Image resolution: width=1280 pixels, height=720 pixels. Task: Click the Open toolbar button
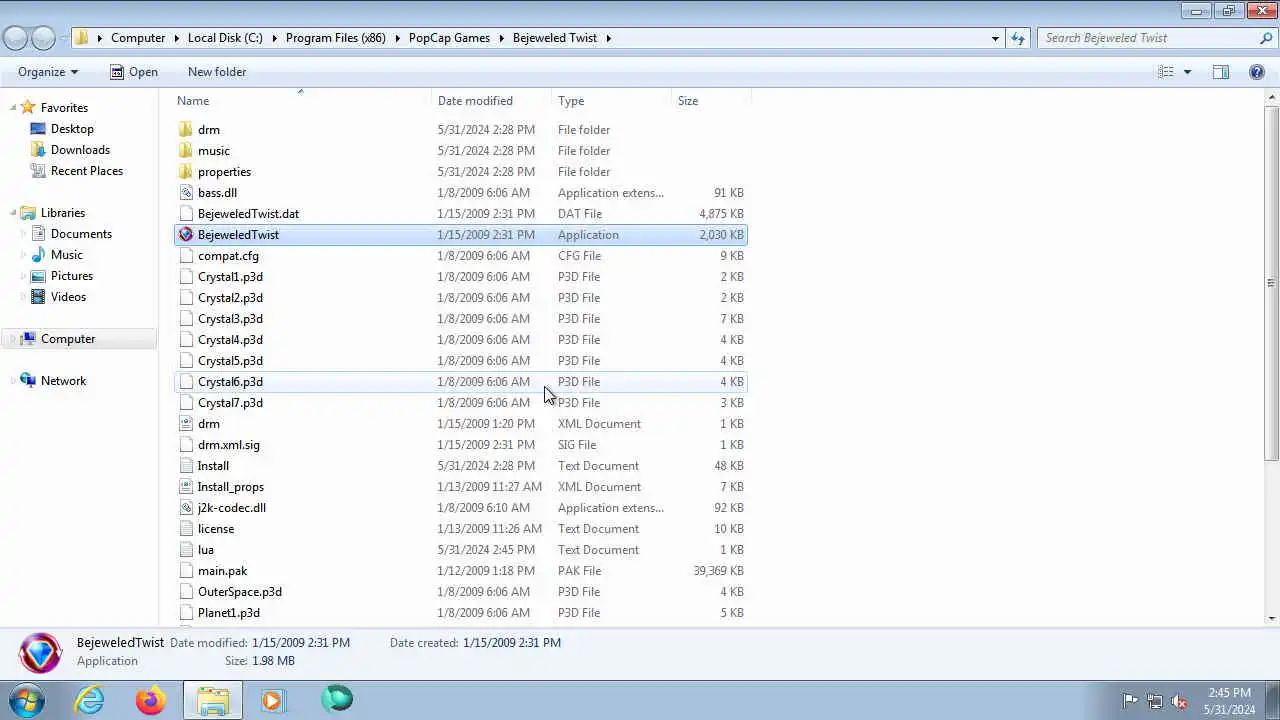(x=133, y=72)
